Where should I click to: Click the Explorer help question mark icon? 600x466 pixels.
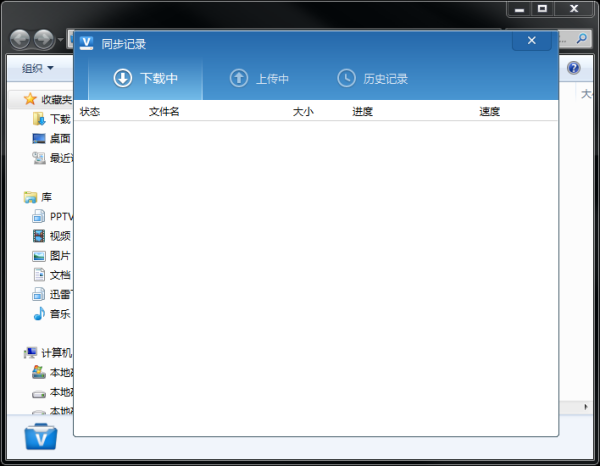(574, 68)
